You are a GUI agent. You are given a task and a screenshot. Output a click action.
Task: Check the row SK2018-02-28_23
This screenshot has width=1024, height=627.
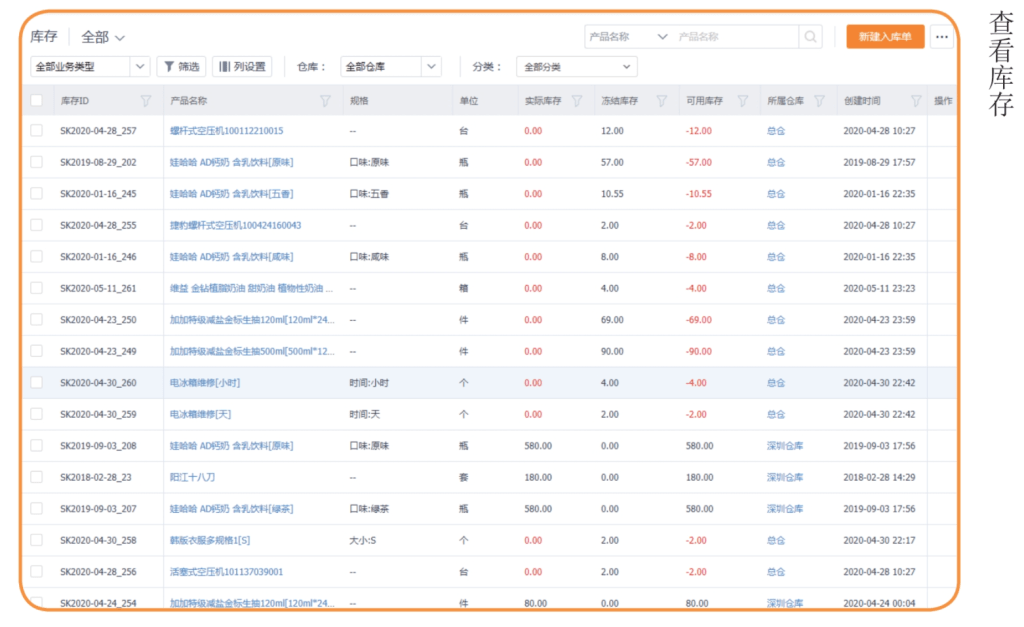point(37,477)
